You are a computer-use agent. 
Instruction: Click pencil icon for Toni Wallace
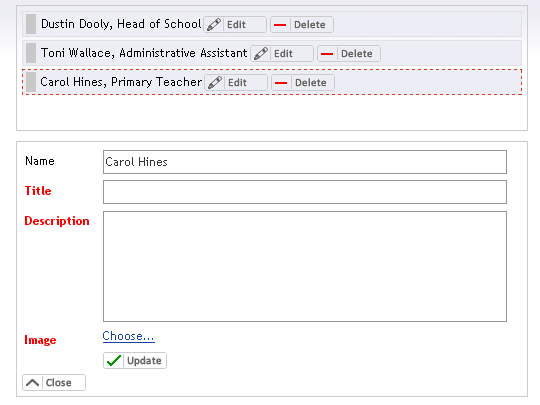click(261, 53)
